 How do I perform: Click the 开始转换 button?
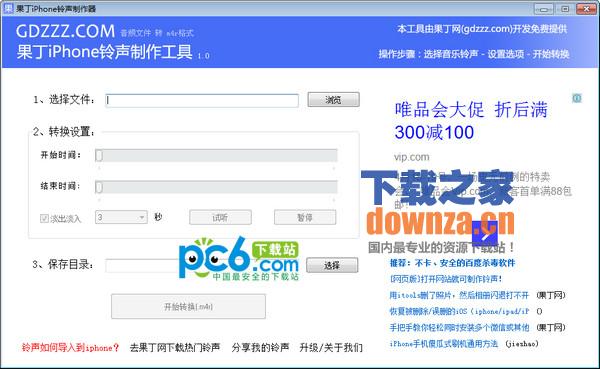(x=188, y=306)
